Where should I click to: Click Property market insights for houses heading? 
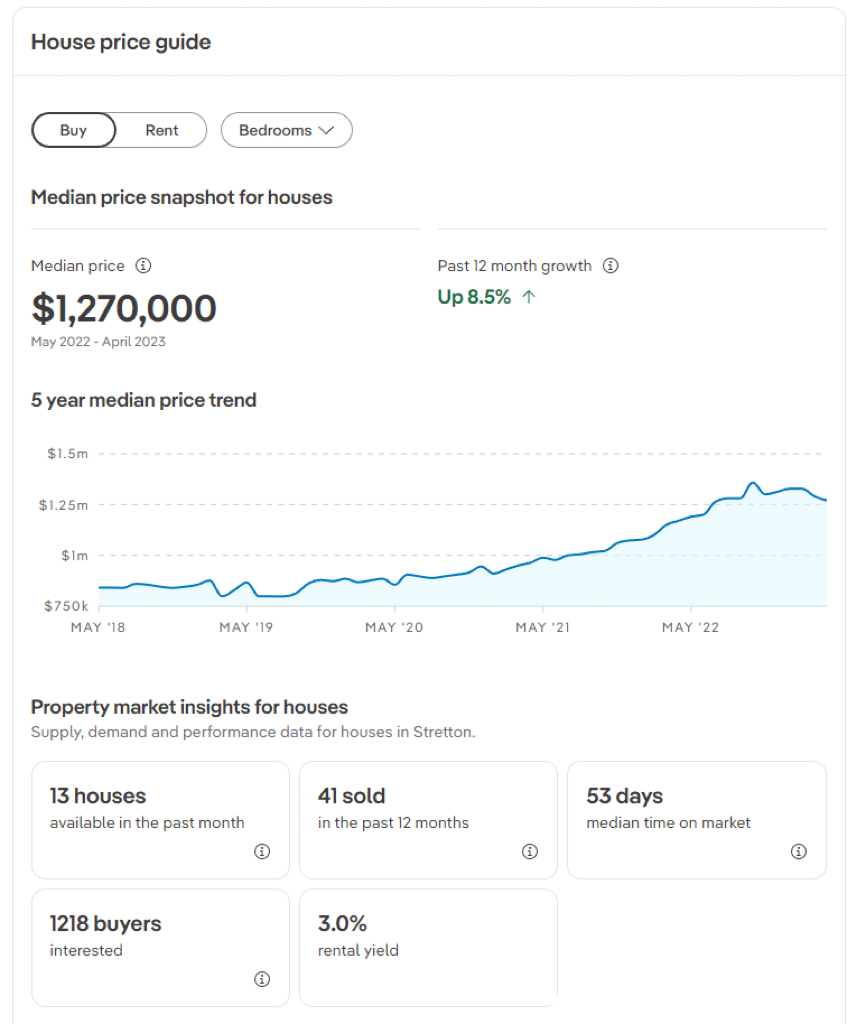(189, 707)
